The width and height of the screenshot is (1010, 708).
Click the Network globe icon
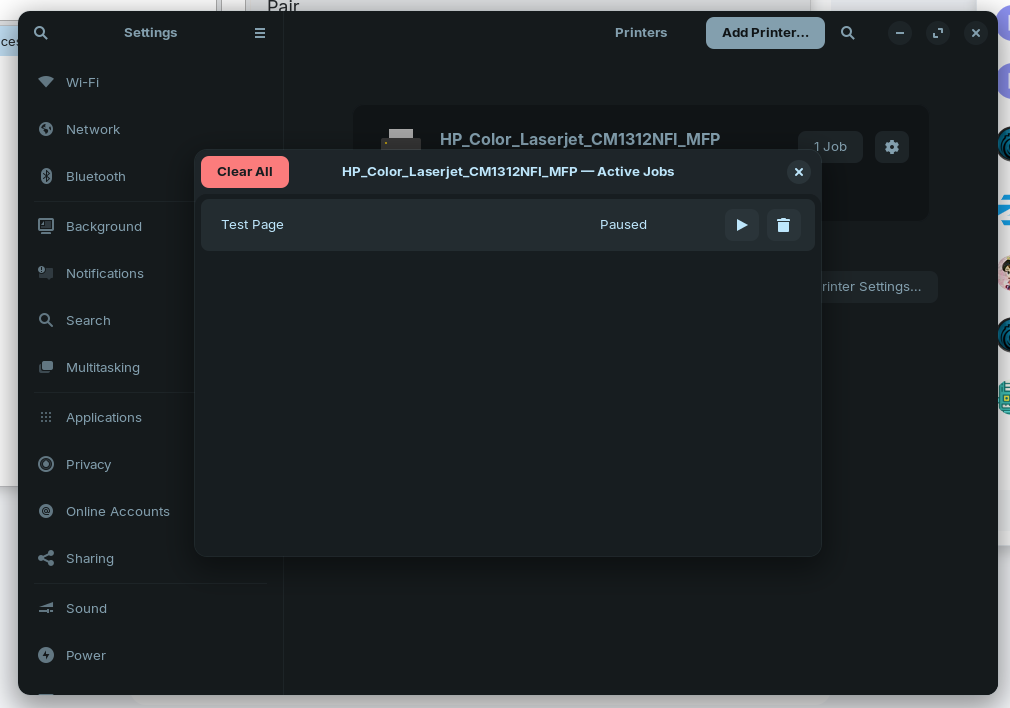tap(46, 129)
